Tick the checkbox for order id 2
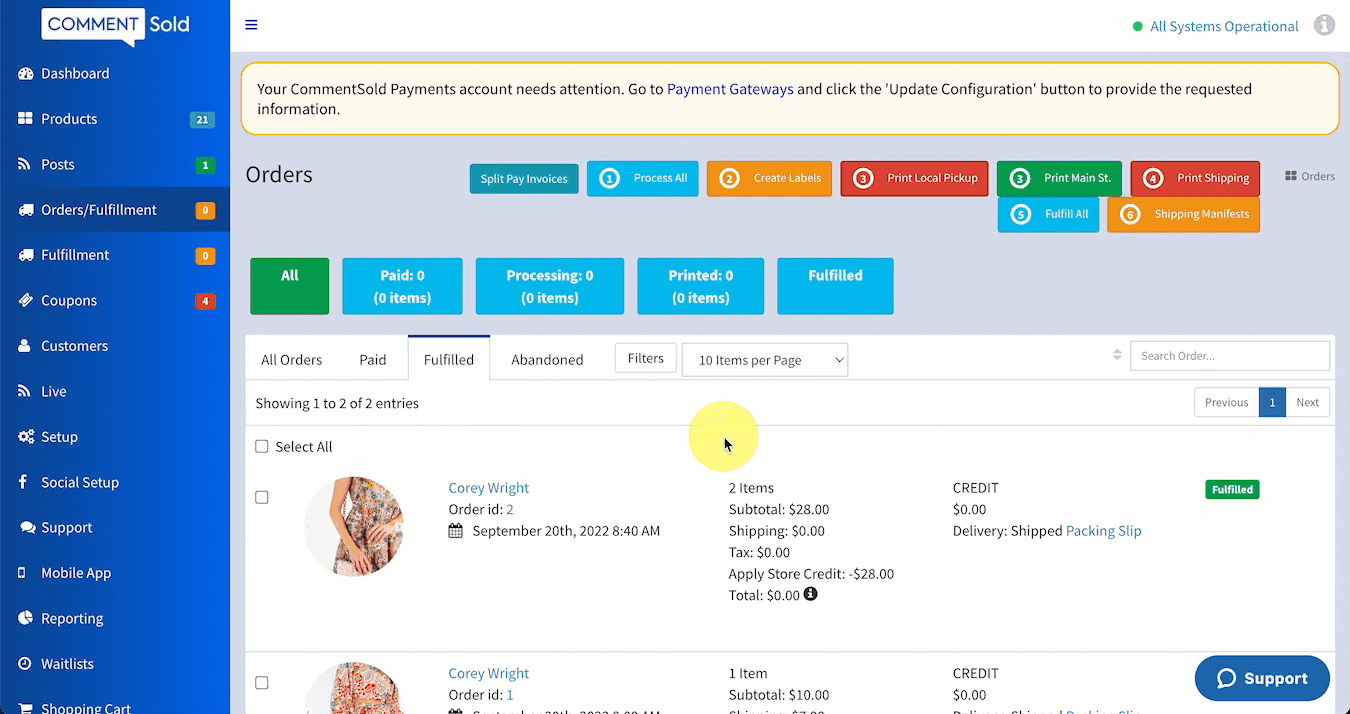 (262, 497)
